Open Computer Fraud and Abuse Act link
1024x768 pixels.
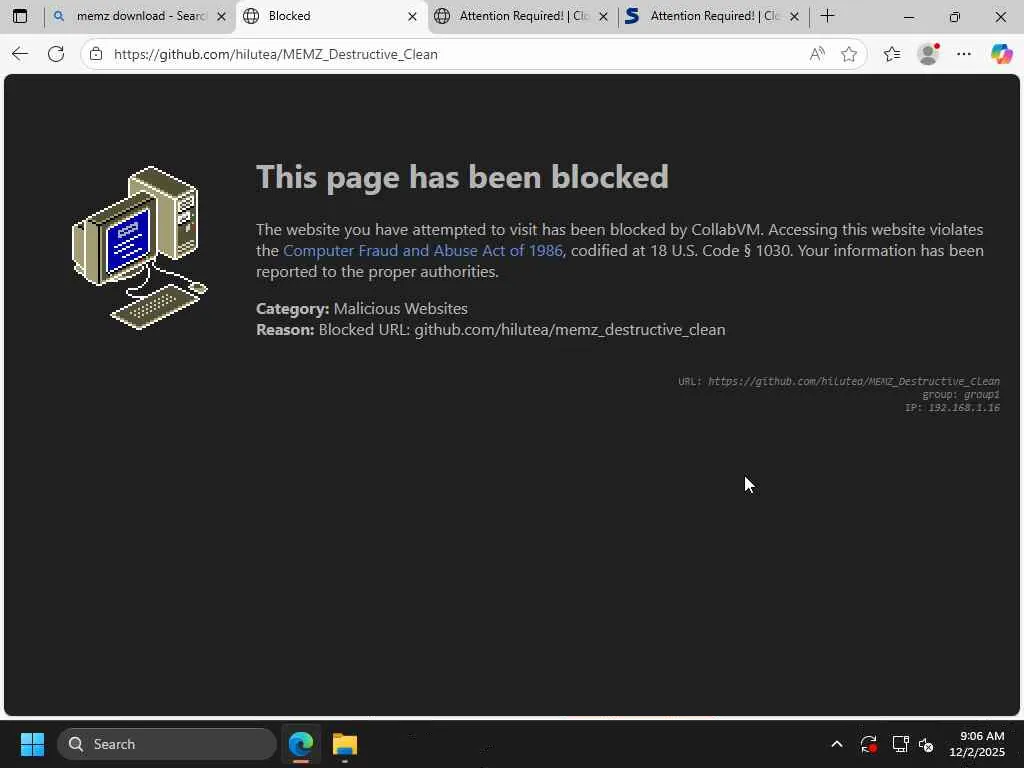click(423, 250)
